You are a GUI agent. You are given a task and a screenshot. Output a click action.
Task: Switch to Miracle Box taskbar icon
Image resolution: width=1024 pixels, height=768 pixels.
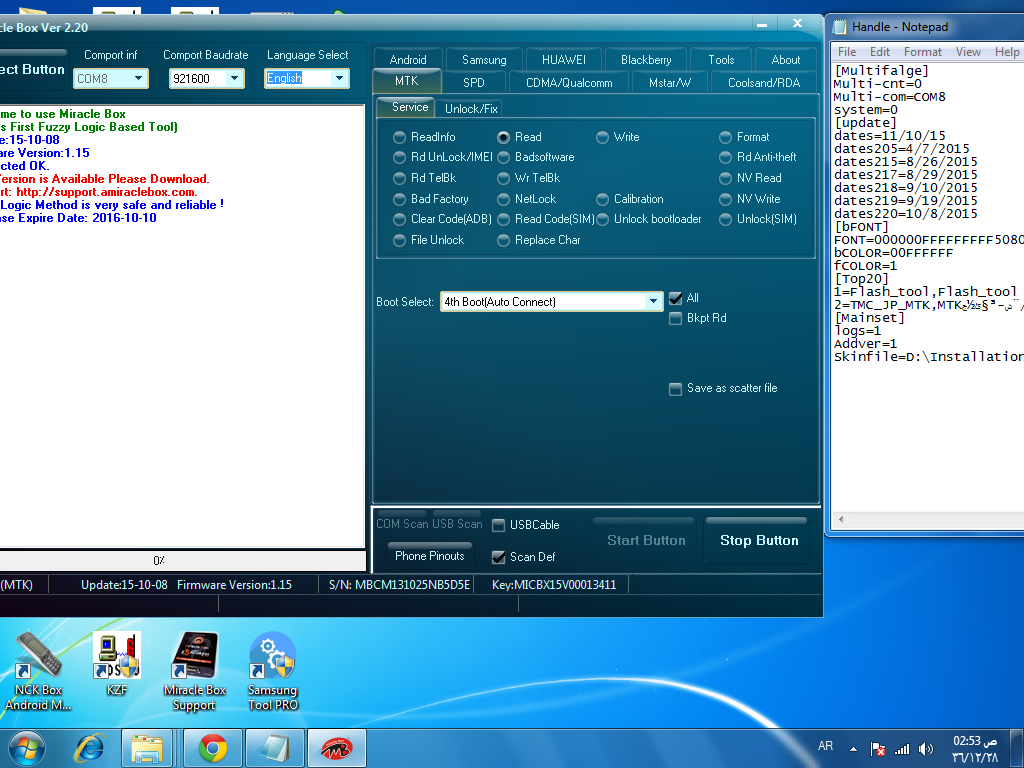(337, 748)
